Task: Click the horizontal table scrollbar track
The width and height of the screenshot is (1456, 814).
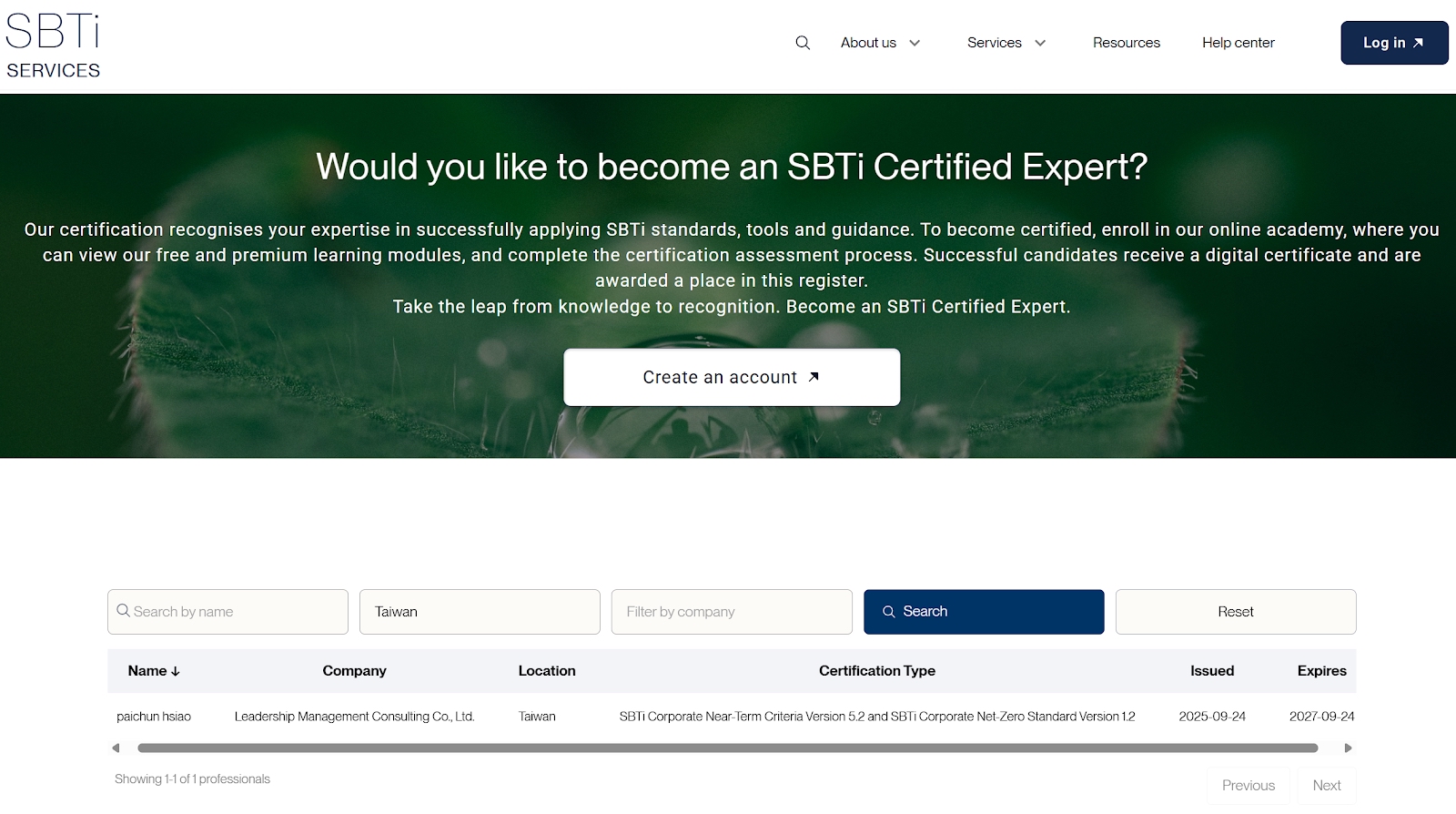Action: 728,748
